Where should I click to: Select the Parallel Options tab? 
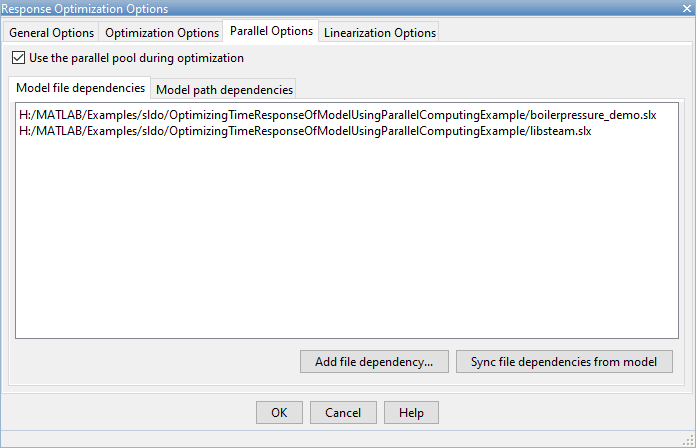coord(270,31)
